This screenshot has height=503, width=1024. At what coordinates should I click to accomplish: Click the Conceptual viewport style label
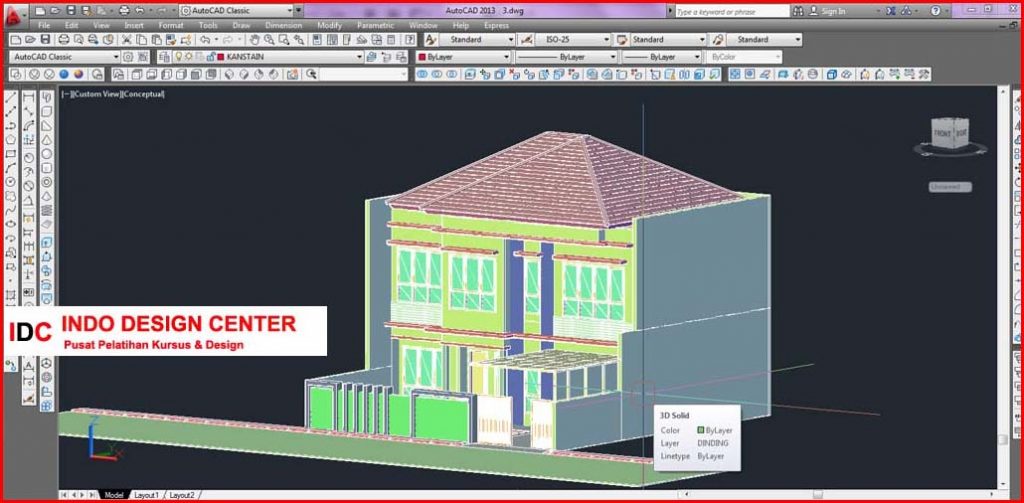coord(143,94)
